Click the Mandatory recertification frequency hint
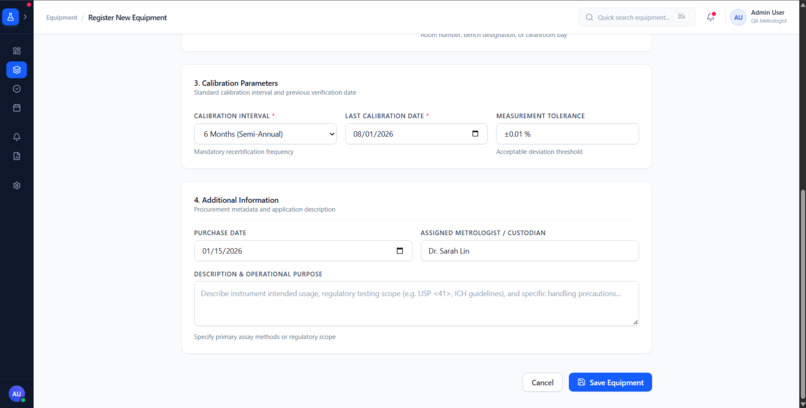 244,152
